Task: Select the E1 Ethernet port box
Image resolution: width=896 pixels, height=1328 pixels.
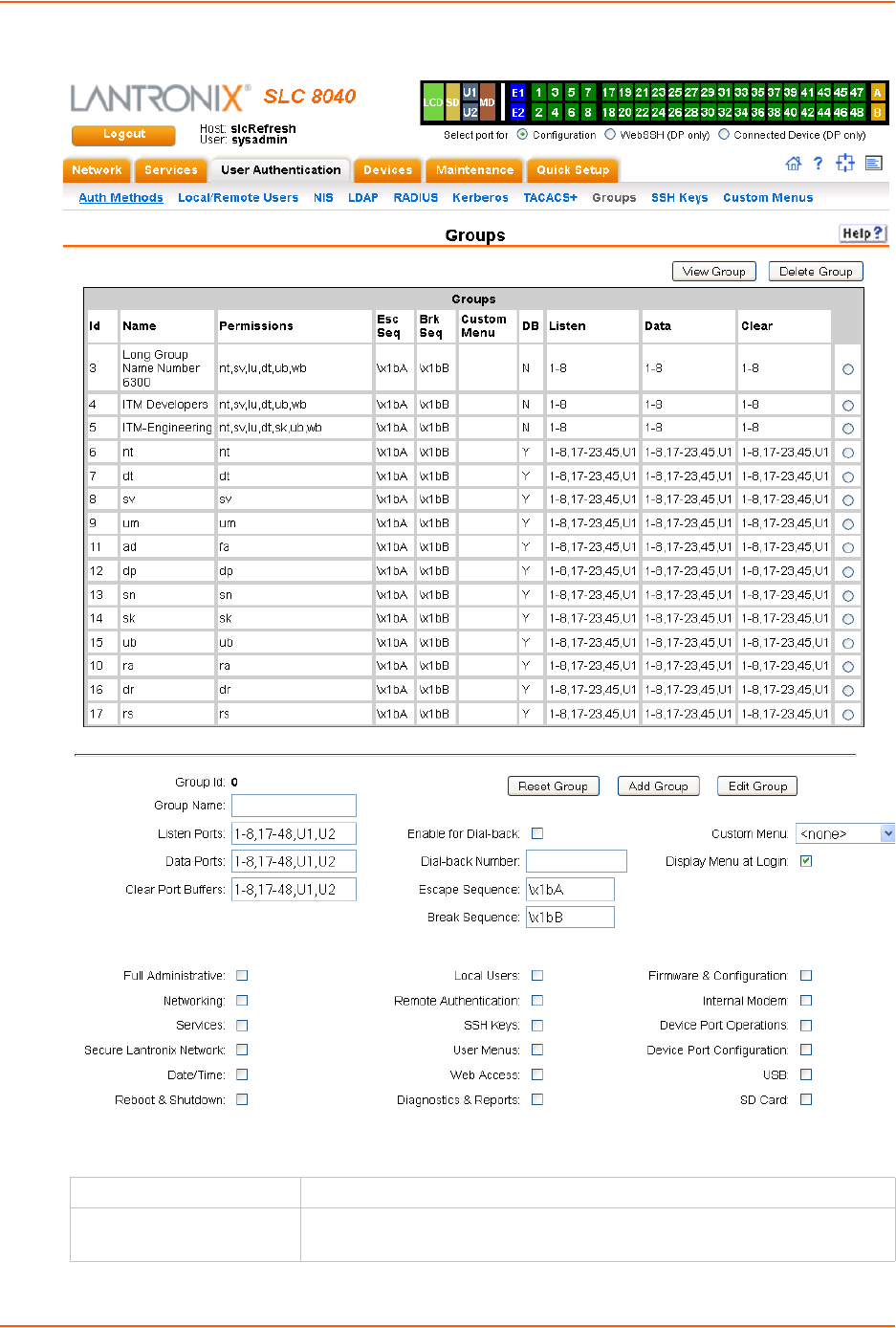Action: pos(517,93)
